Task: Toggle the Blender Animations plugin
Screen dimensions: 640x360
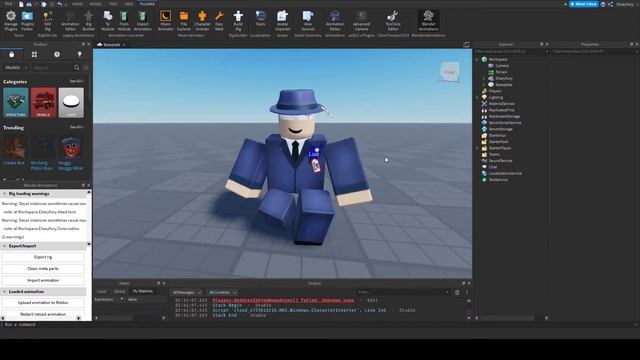Action: [x=428, y=20]
